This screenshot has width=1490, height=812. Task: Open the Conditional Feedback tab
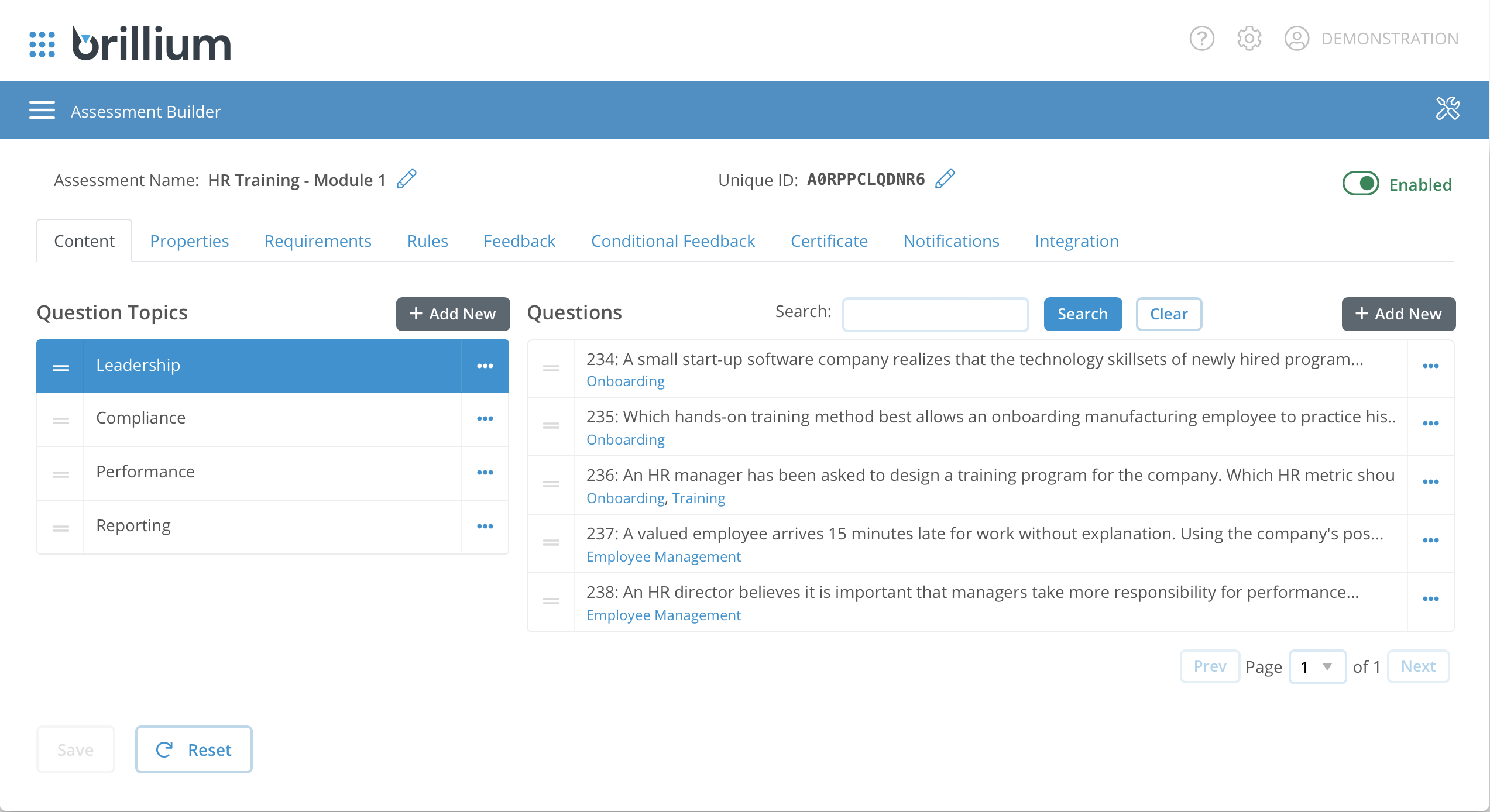(673, 241)
